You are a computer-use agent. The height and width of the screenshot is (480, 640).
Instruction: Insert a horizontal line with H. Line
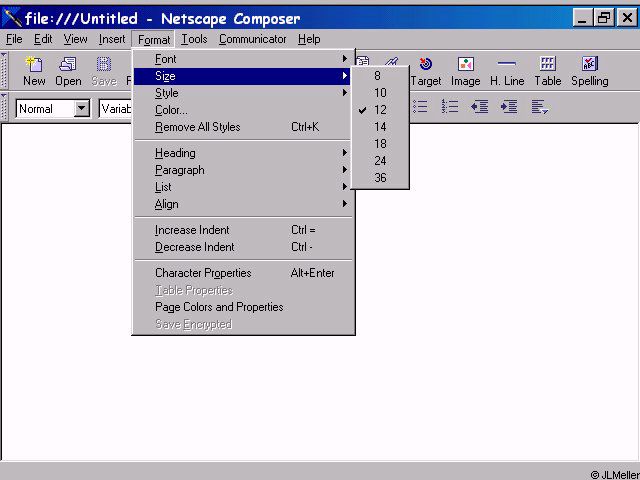coord(507,71)
